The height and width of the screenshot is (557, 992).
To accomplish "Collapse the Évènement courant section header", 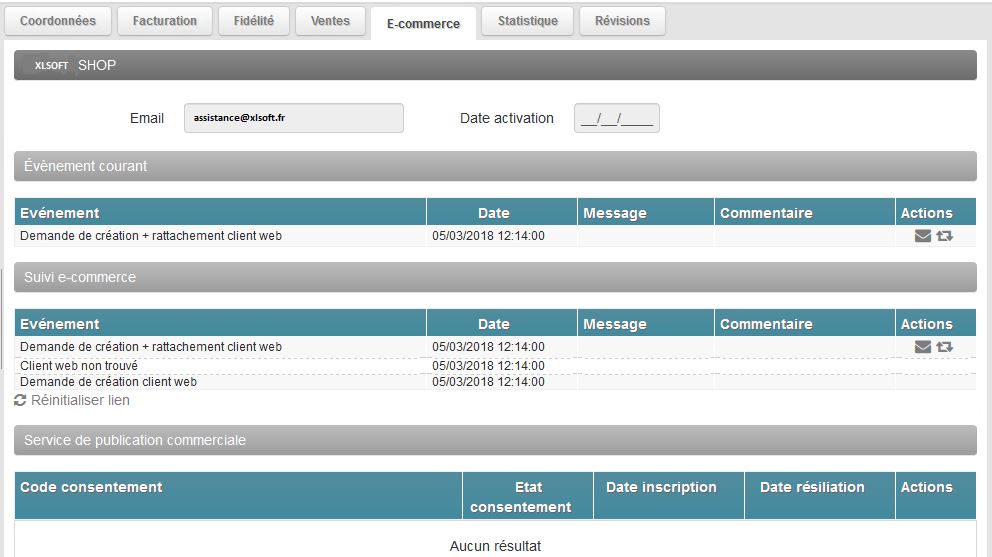I will (495, 166).
